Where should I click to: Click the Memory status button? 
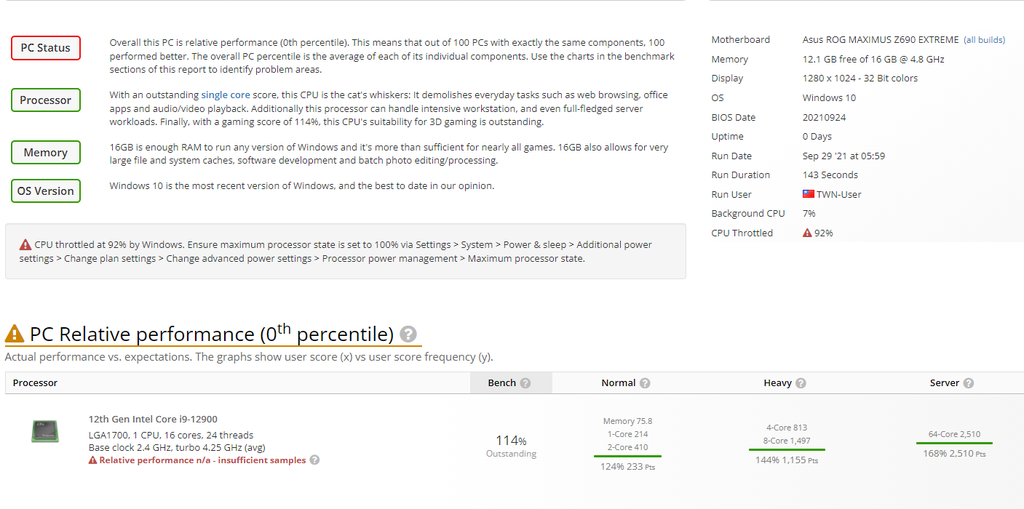pyautogui.click(x=46, y=152)
